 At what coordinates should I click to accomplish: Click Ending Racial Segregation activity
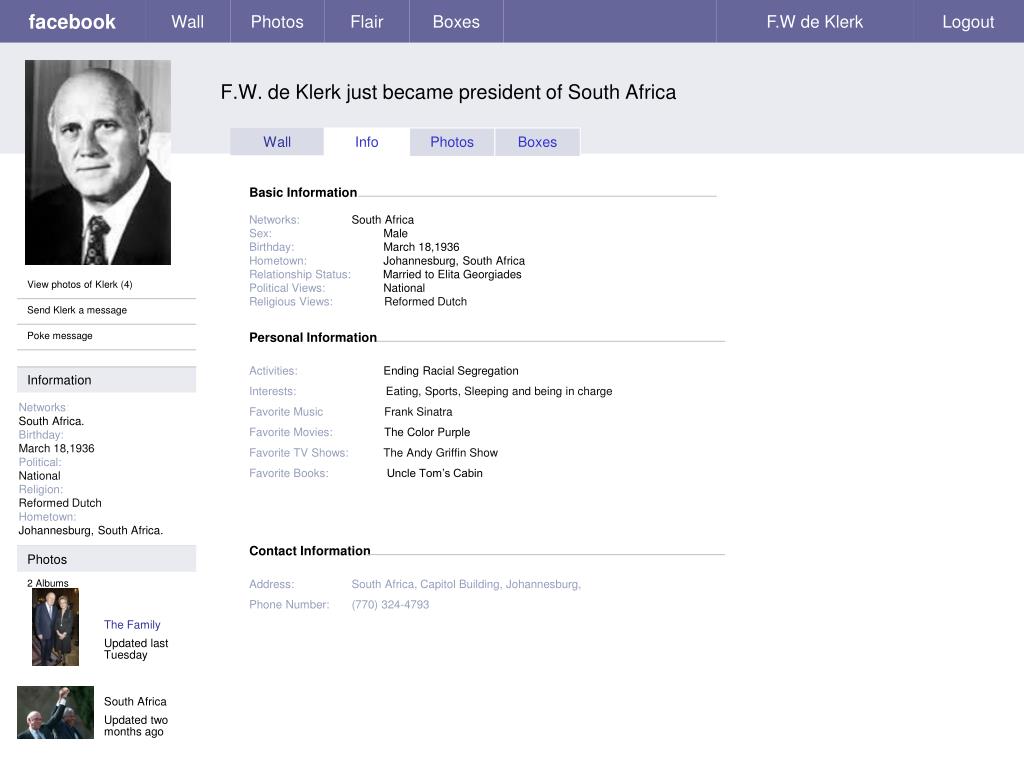451,371
